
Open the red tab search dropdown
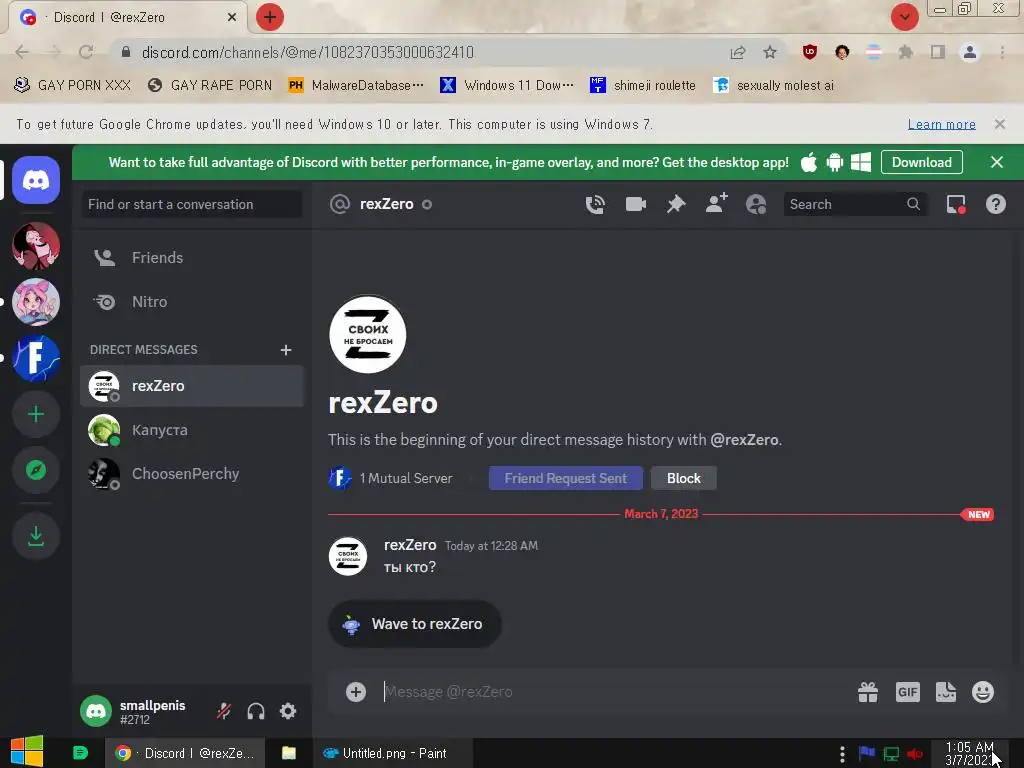pos(904,17)
